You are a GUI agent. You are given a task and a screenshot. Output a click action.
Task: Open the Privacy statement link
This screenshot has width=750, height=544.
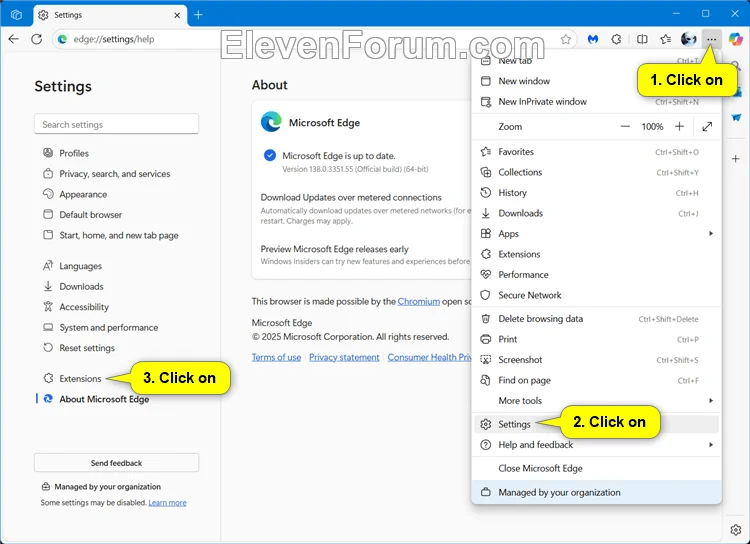344,357
